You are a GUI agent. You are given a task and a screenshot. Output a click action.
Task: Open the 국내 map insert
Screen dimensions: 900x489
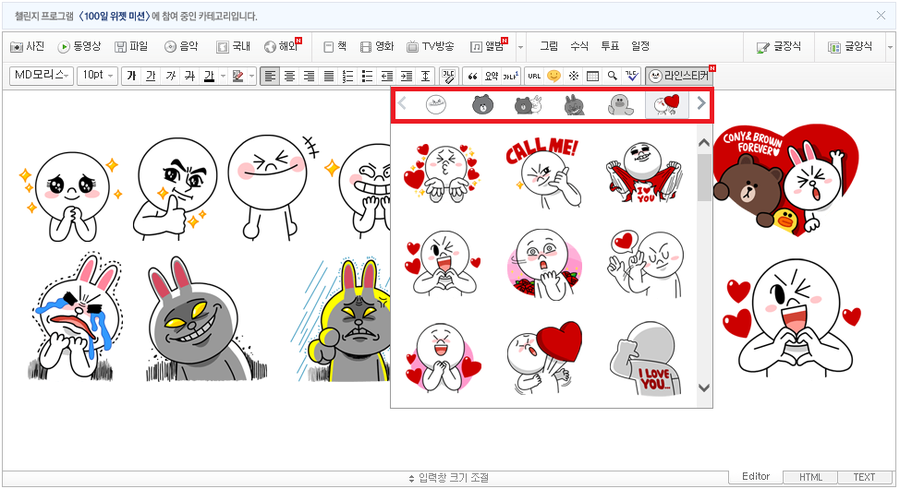(233, 46)
